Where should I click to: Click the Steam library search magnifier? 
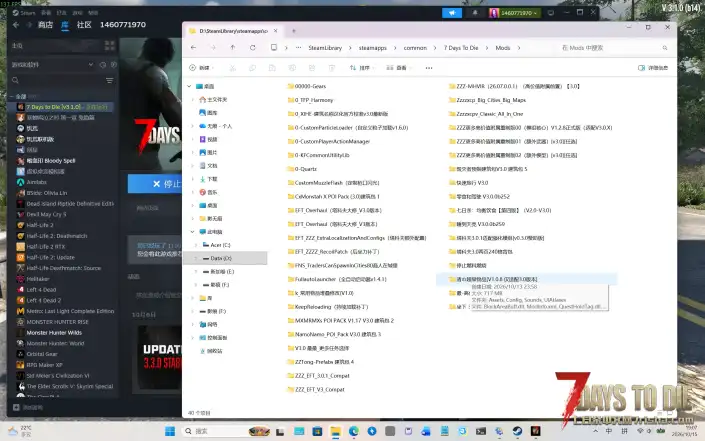(x=15, y=80)
